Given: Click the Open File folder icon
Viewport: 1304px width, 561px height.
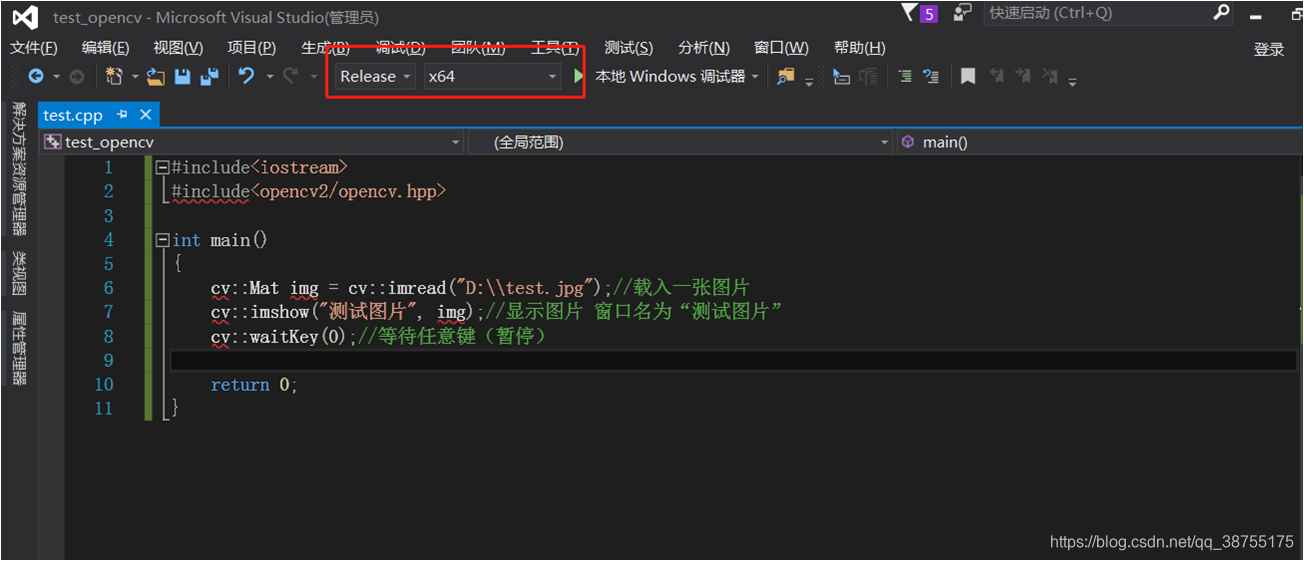Looking at the screenshot, I should pos(155,76).
